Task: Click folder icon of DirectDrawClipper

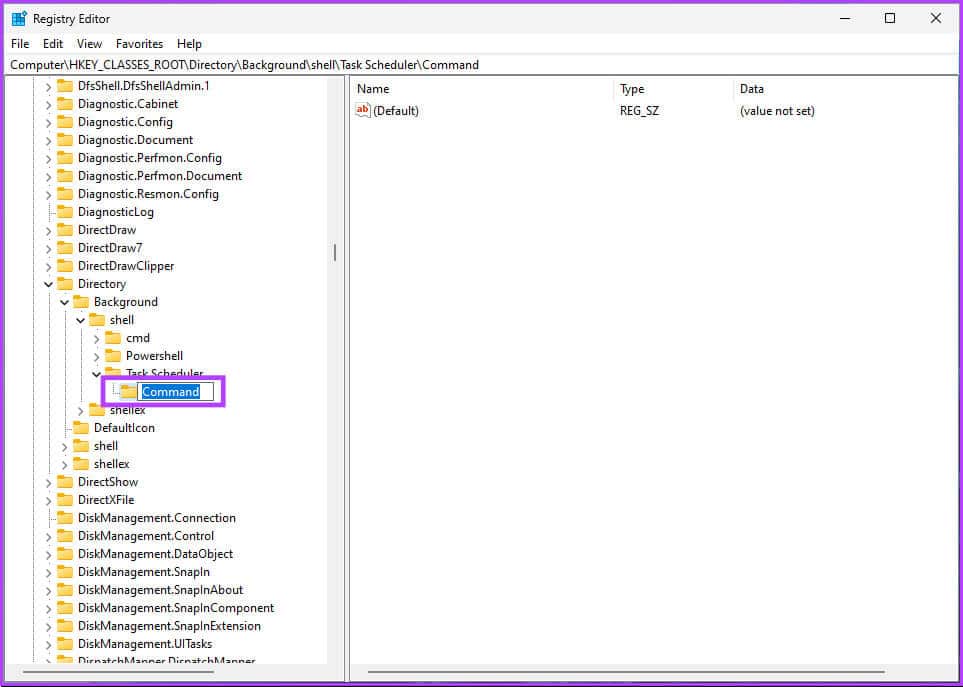Action: point(65,266)
